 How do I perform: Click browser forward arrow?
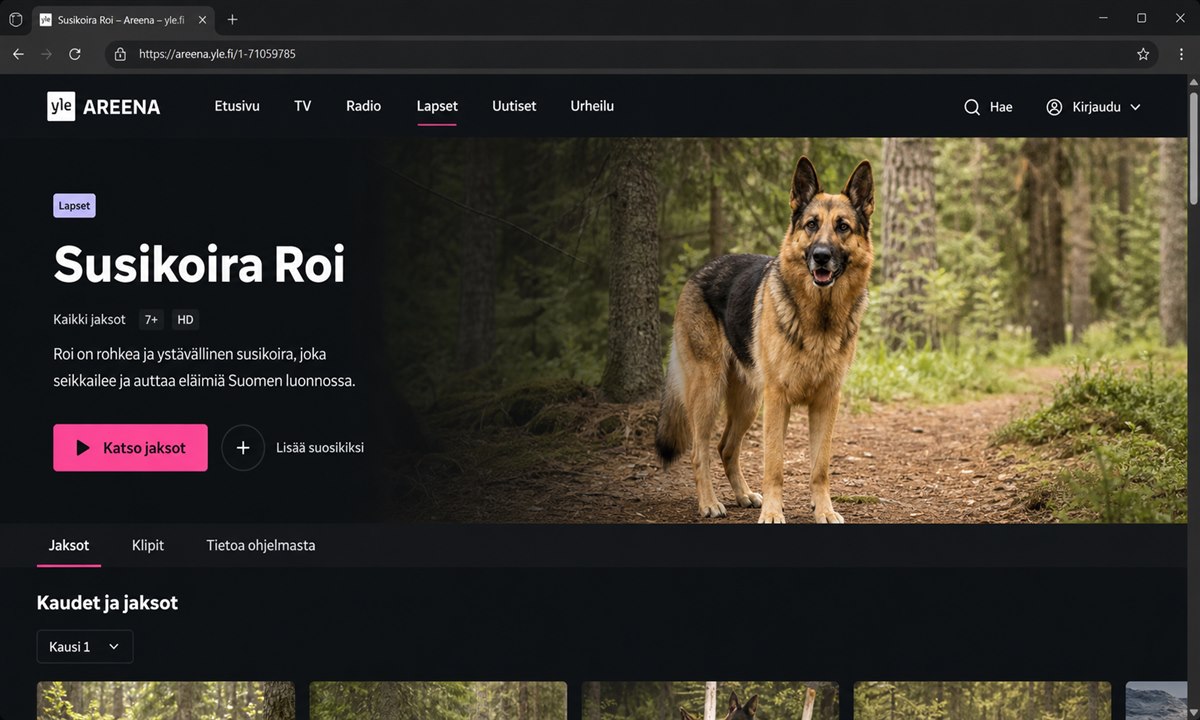click(x=46, y=54)
